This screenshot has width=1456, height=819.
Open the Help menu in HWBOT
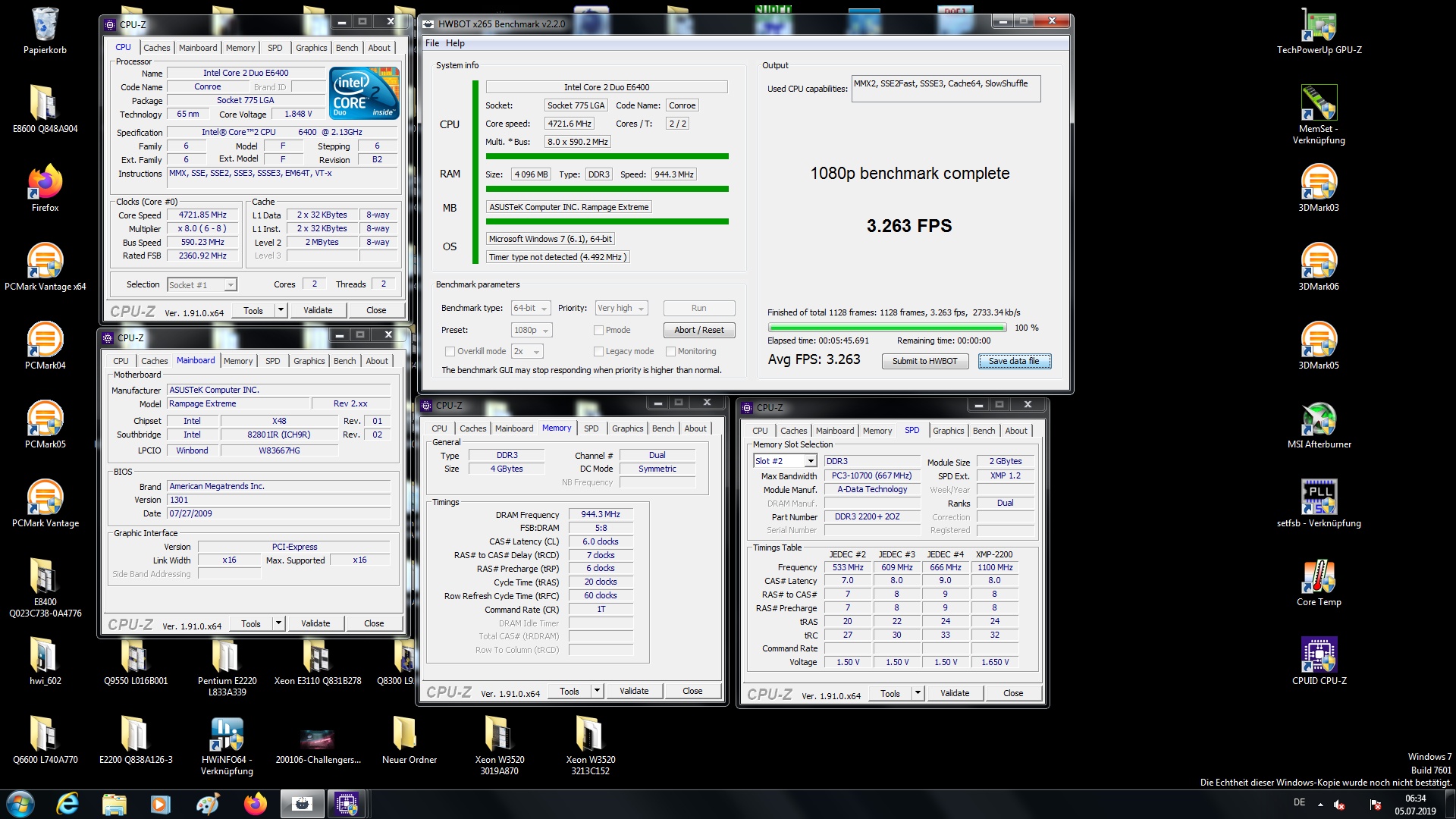(455, 43)
